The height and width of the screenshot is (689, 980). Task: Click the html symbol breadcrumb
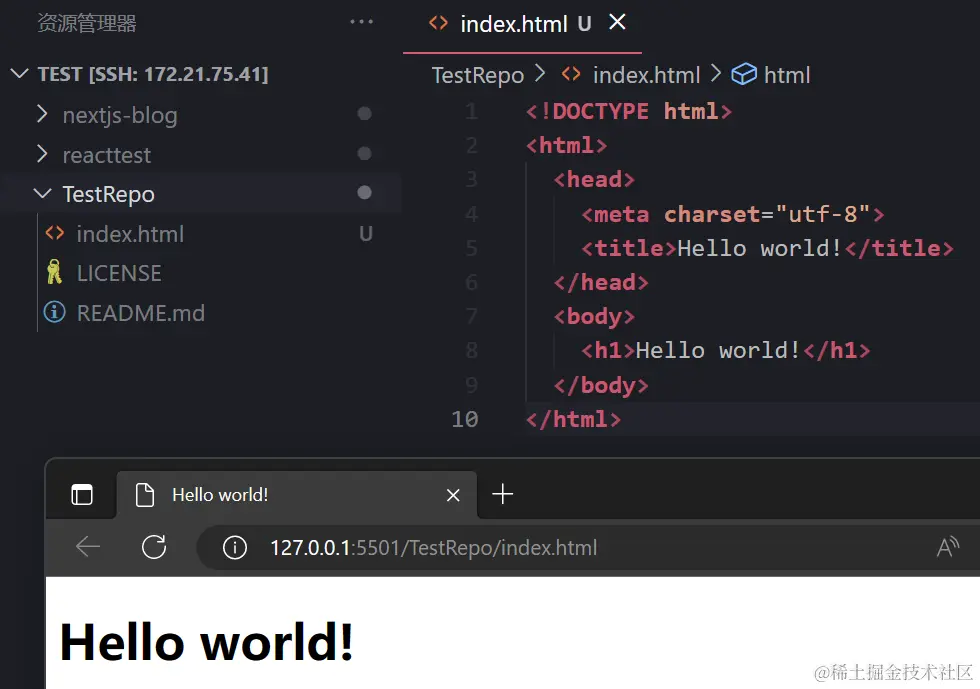tap(787, 76)
